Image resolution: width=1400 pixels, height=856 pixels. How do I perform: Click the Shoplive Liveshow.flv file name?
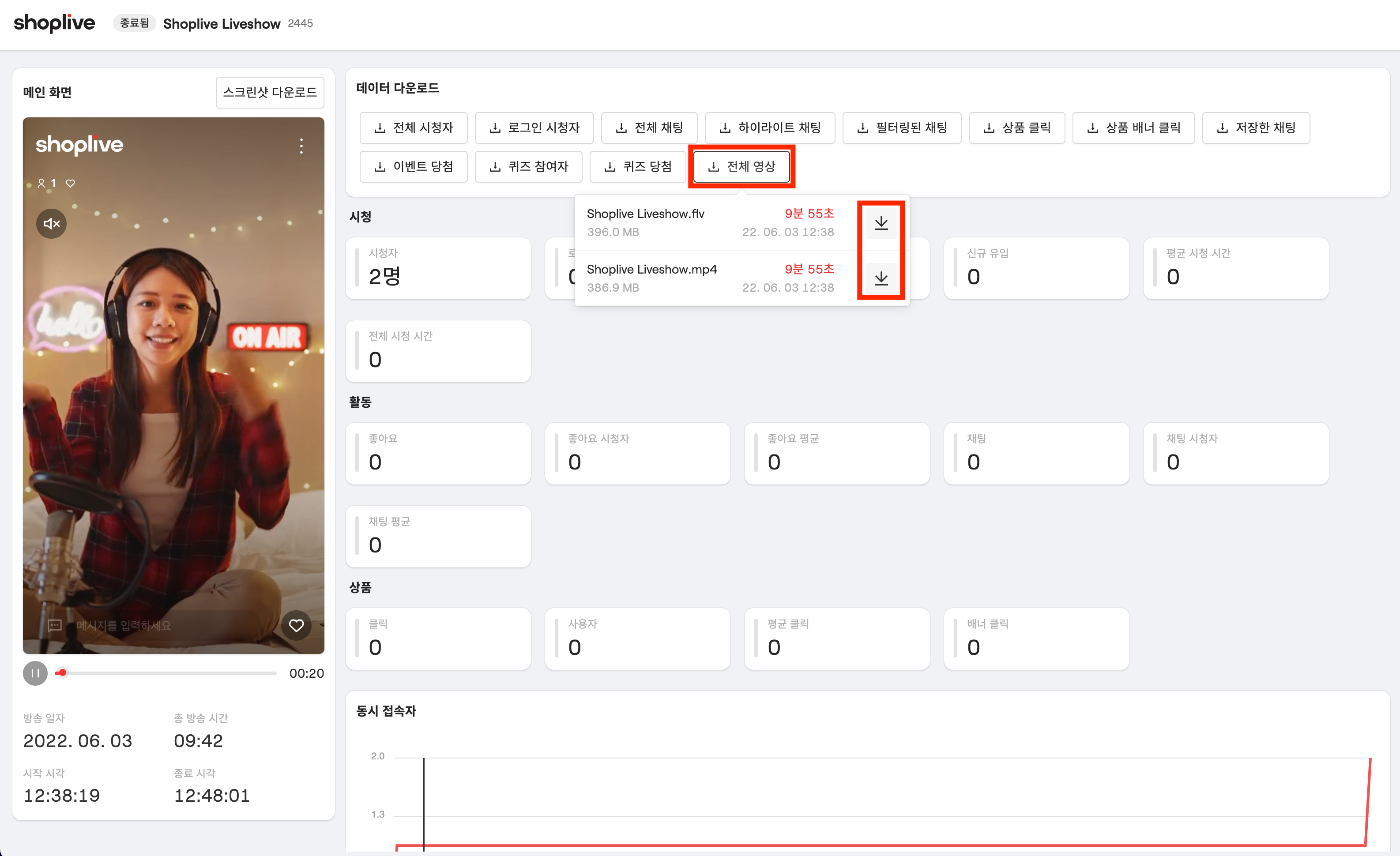pyautogui.click(x=645, y=214)
